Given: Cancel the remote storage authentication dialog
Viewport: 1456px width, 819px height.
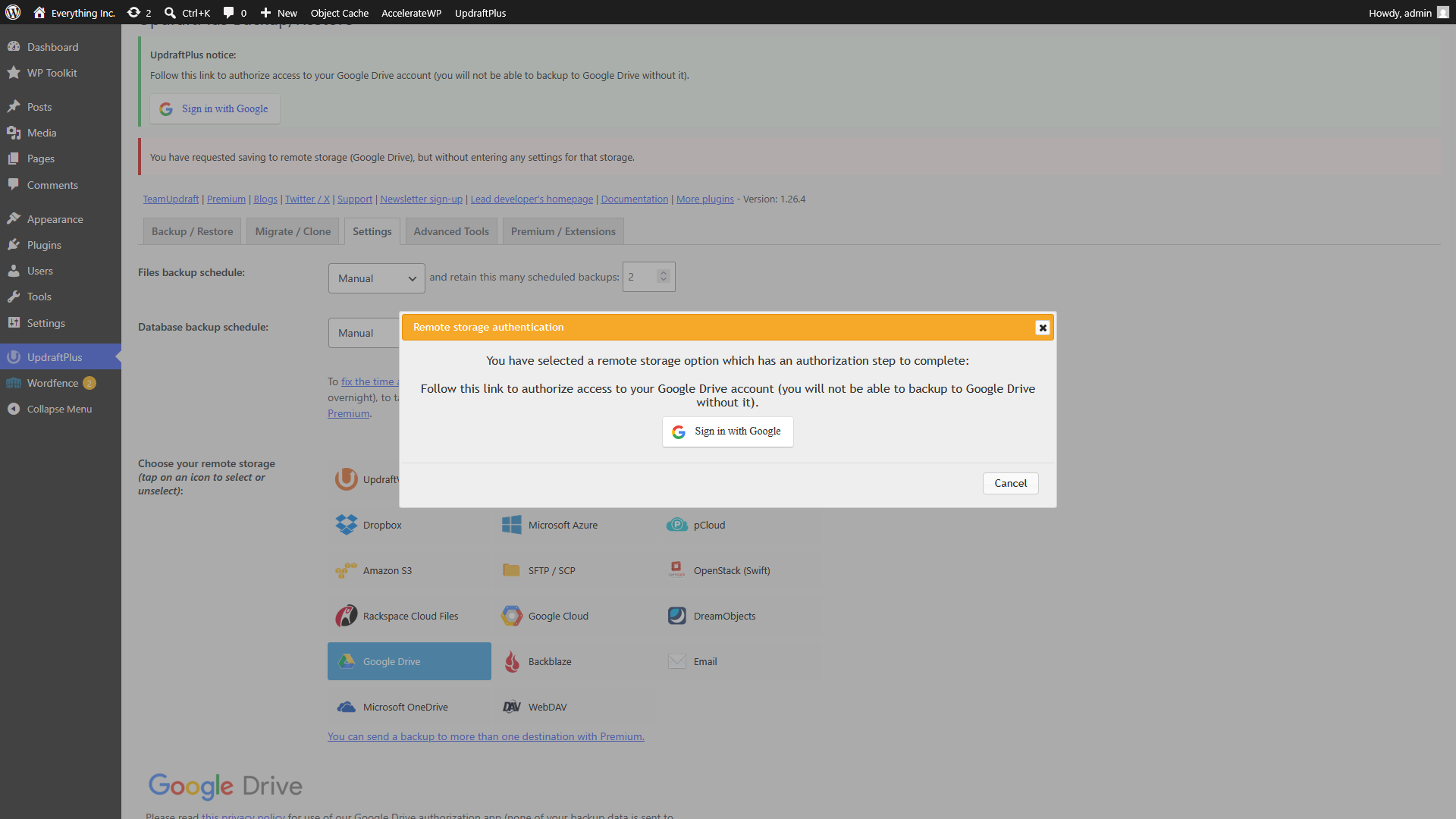Looking at the screenshot, I should 1011,483.
